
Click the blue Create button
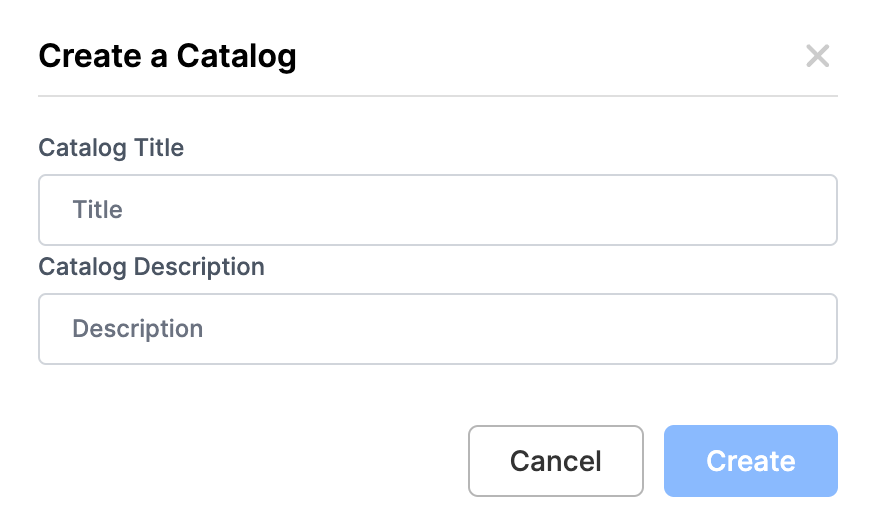(750, 461)
